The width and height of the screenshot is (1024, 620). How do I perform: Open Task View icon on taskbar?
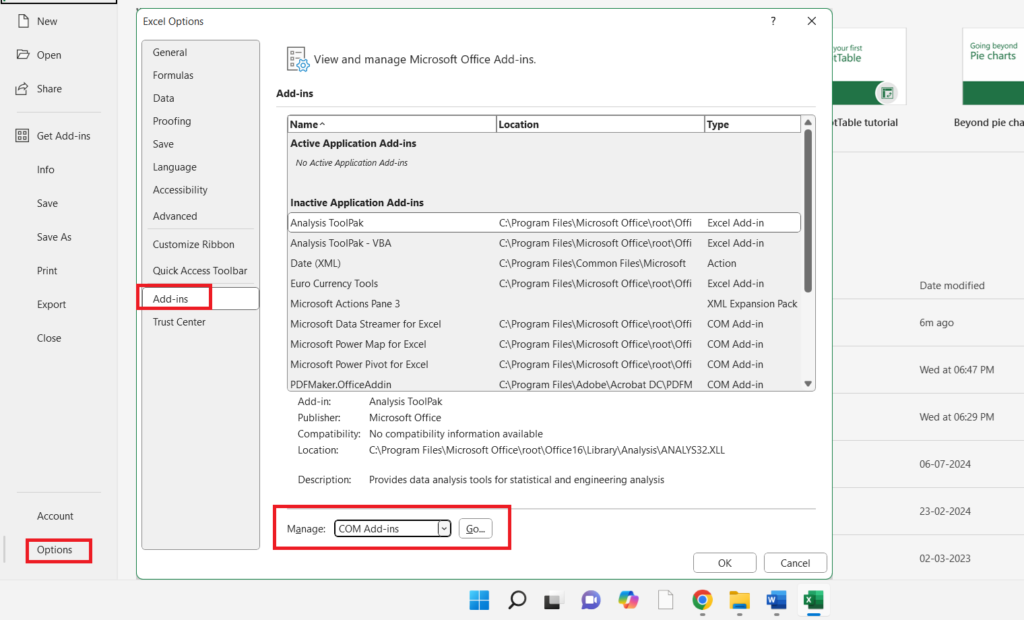tap(553, 600)
